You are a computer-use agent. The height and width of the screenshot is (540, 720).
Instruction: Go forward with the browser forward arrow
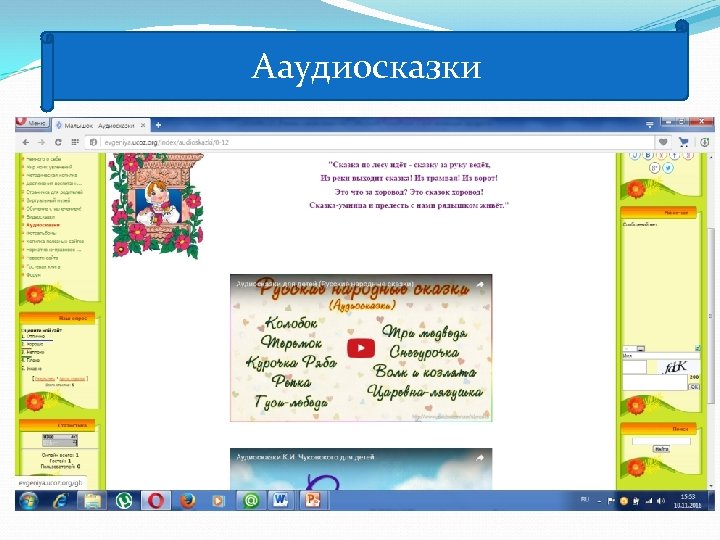[x=41, y=142]
